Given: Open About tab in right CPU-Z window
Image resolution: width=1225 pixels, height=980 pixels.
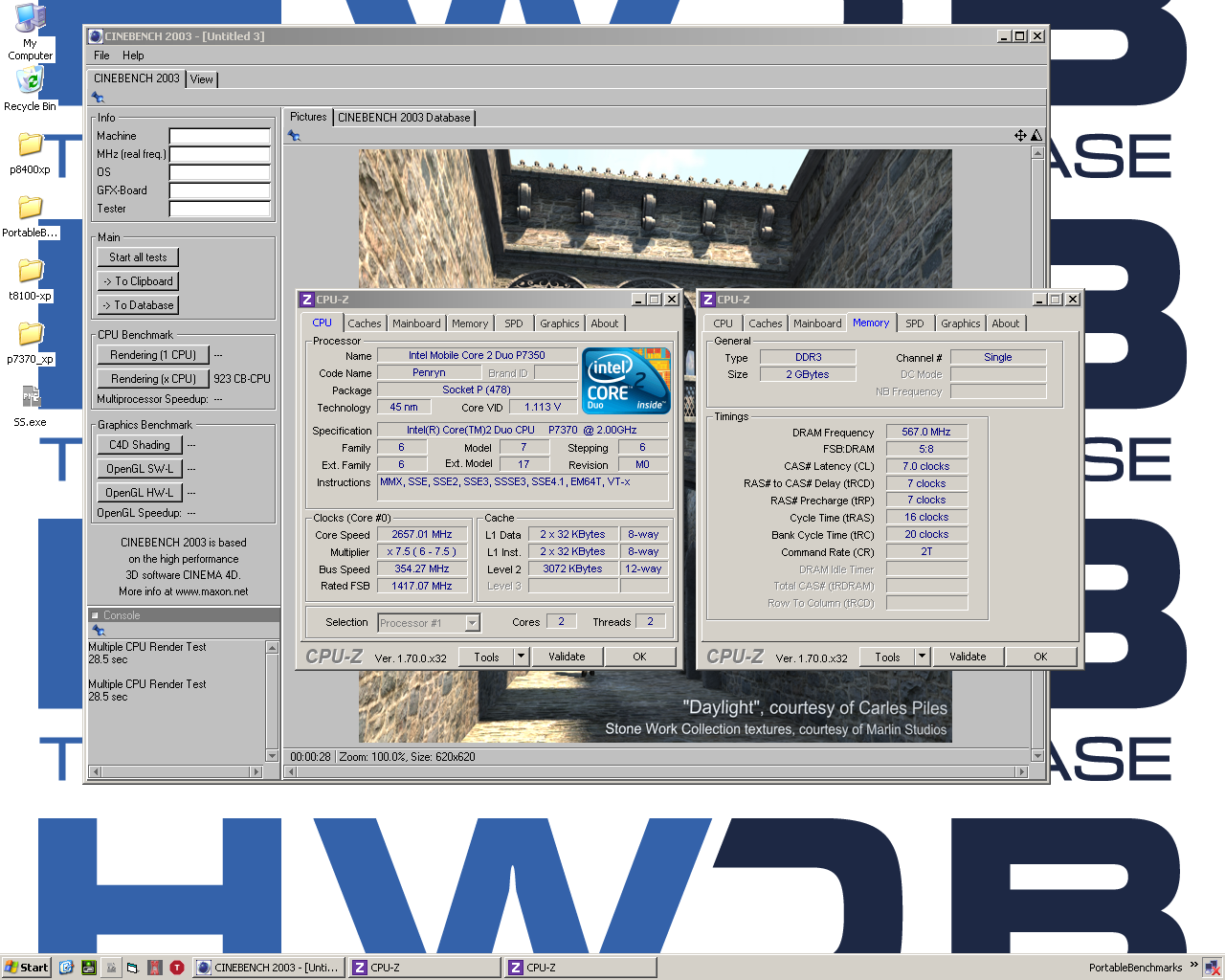Looking at the screenshot, I should point(1006,323).
